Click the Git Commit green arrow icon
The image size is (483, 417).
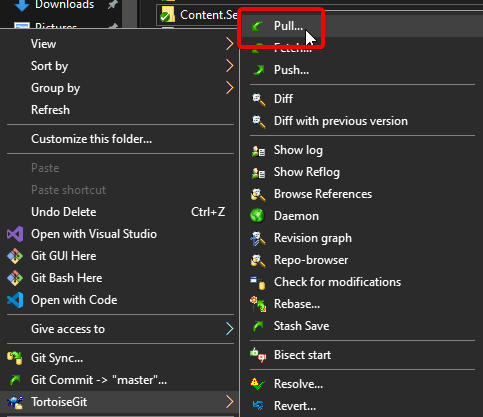point(15,380)
